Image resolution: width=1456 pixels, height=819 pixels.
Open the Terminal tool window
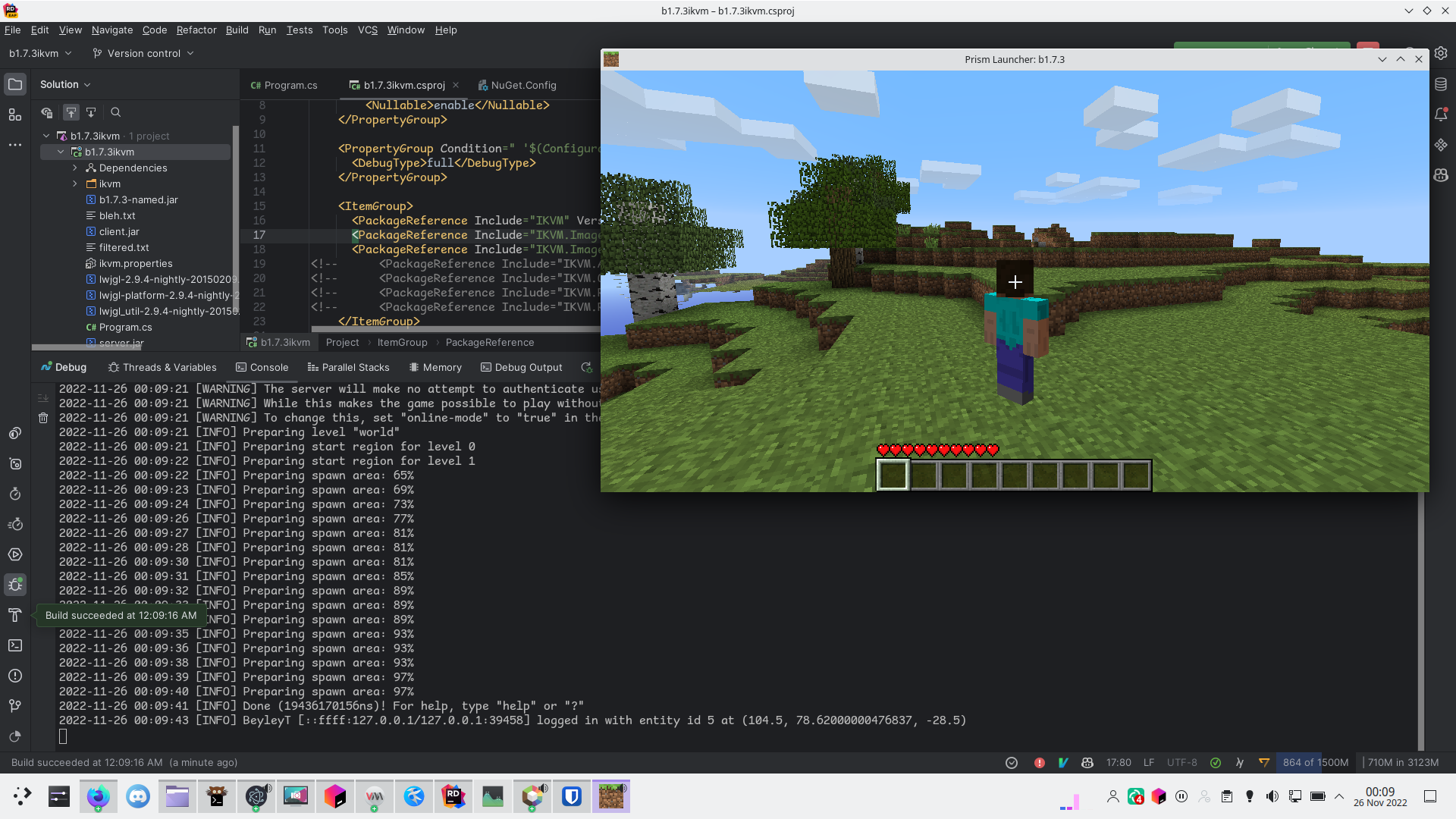tap(15, 645)
